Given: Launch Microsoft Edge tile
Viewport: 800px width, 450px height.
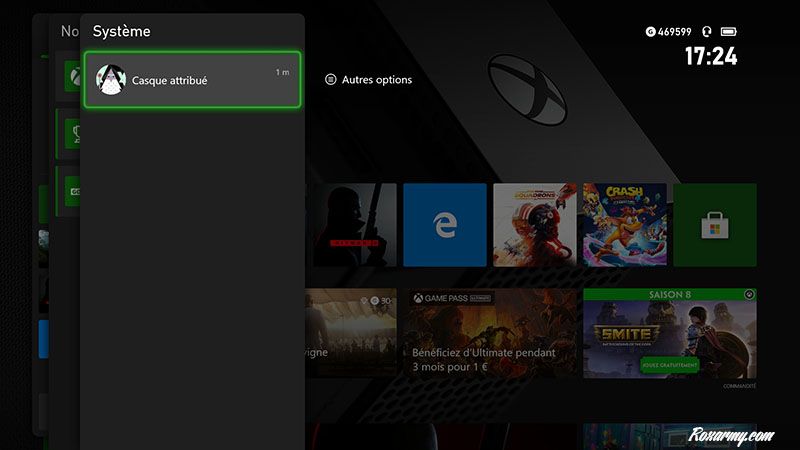Looking at the screenshot, I should point(444,225).
